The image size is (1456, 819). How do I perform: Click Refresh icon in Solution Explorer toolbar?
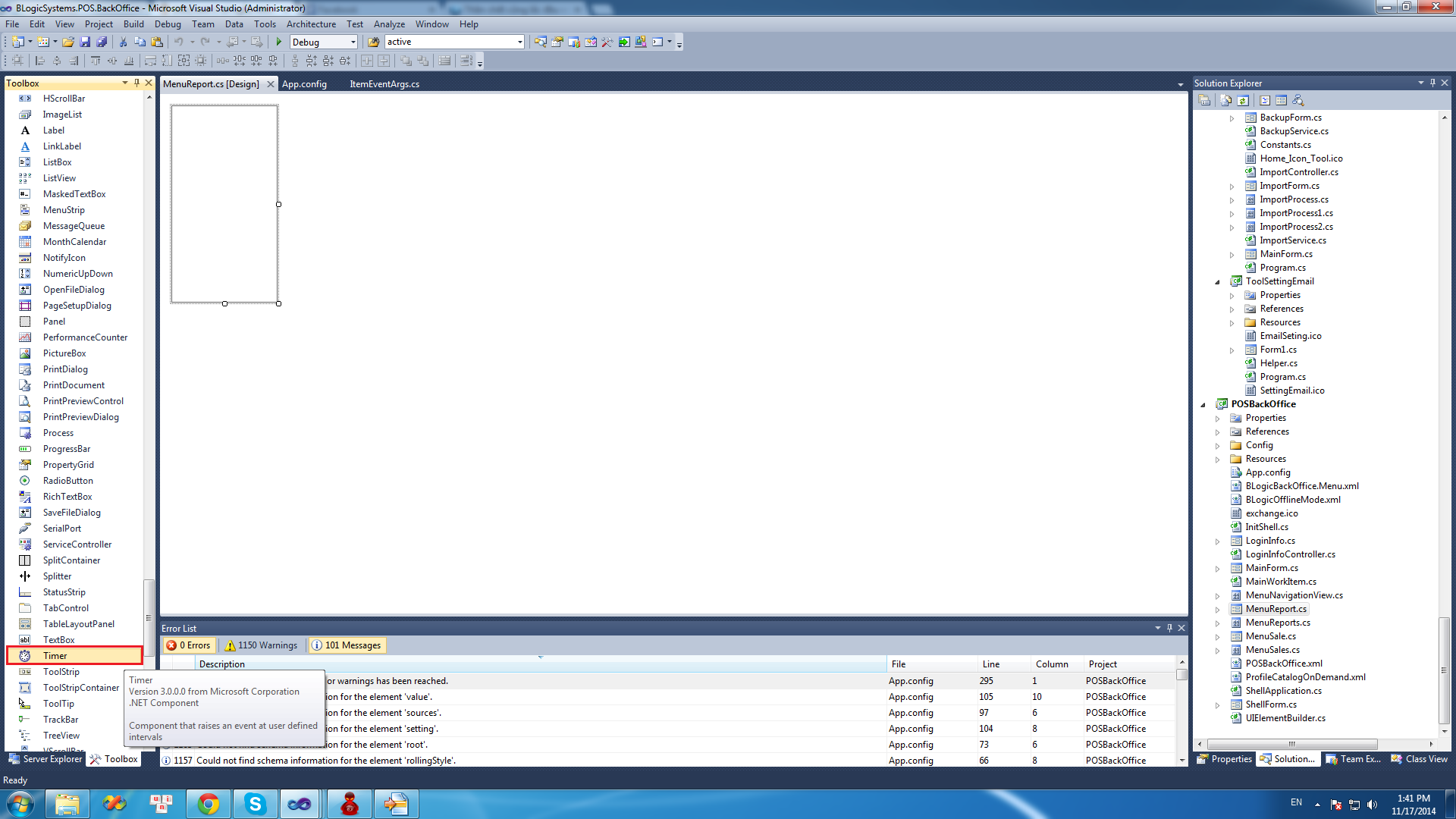[1243, 100]
